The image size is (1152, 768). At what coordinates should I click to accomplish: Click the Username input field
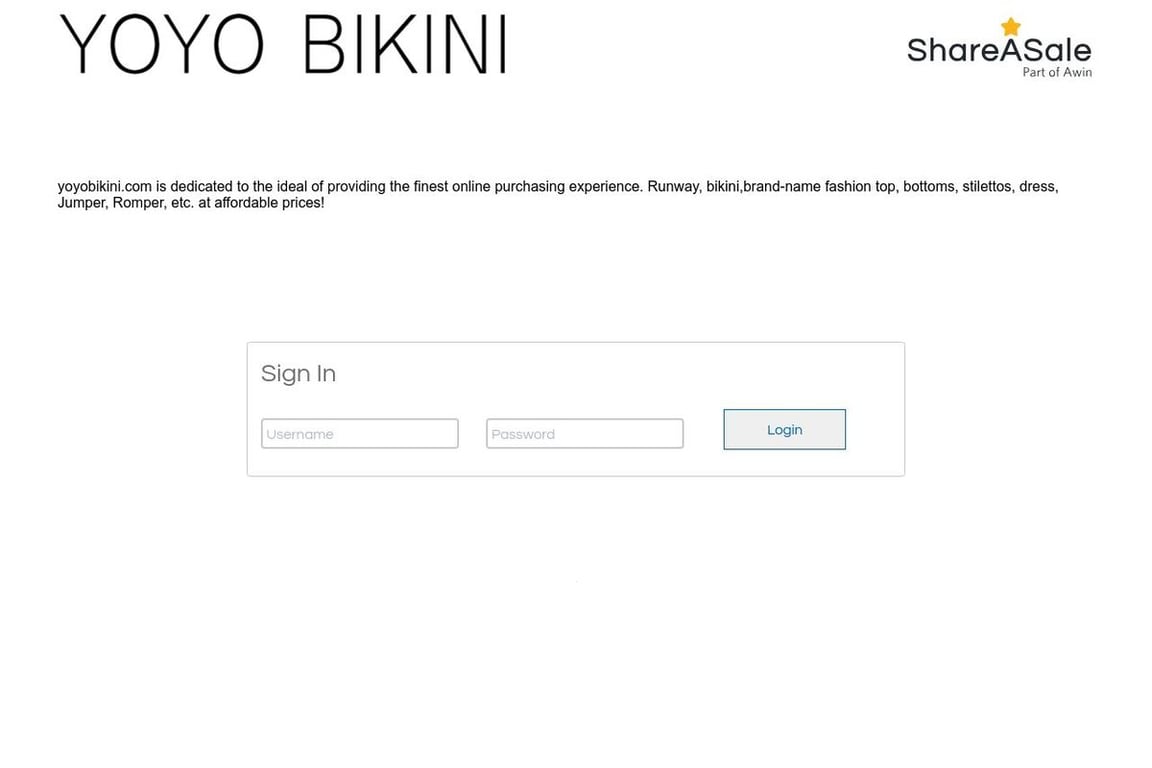[x=359, y=434]
